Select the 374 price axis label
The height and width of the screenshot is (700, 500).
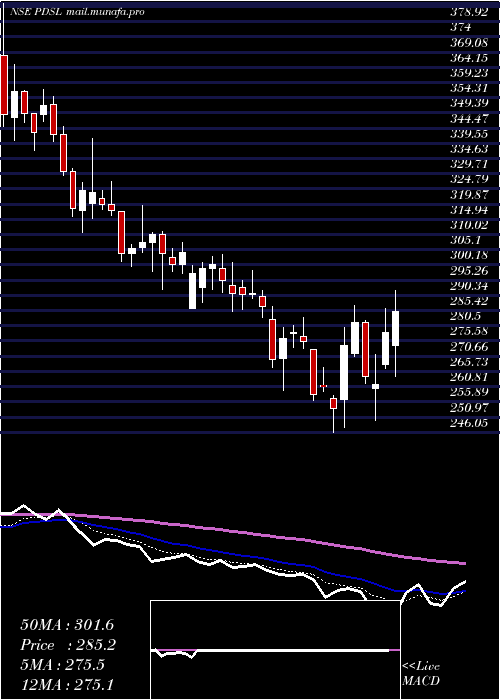(460, 27)
